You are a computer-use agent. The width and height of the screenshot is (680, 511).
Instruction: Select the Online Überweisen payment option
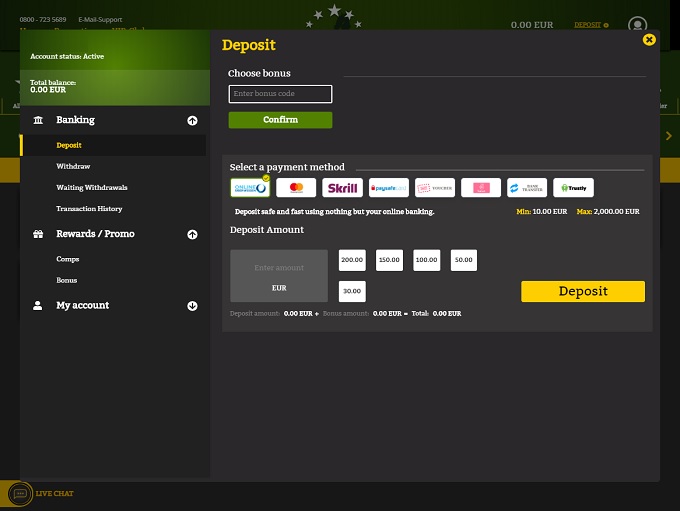pyautogui.click(x=250, y=188)
